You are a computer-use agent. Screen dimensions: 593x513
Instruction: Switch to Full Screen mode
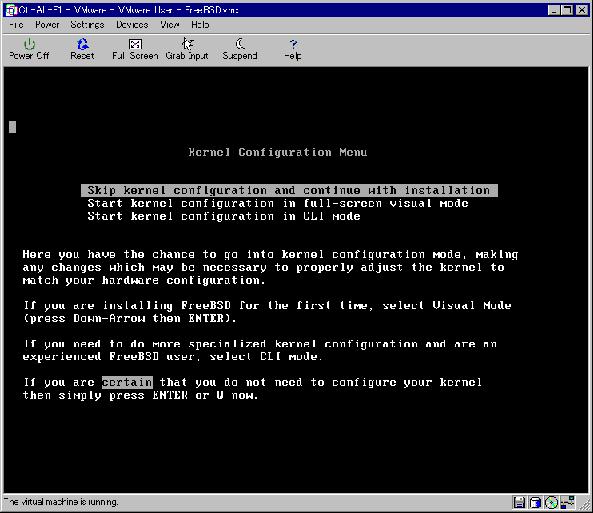click(135, 49)
